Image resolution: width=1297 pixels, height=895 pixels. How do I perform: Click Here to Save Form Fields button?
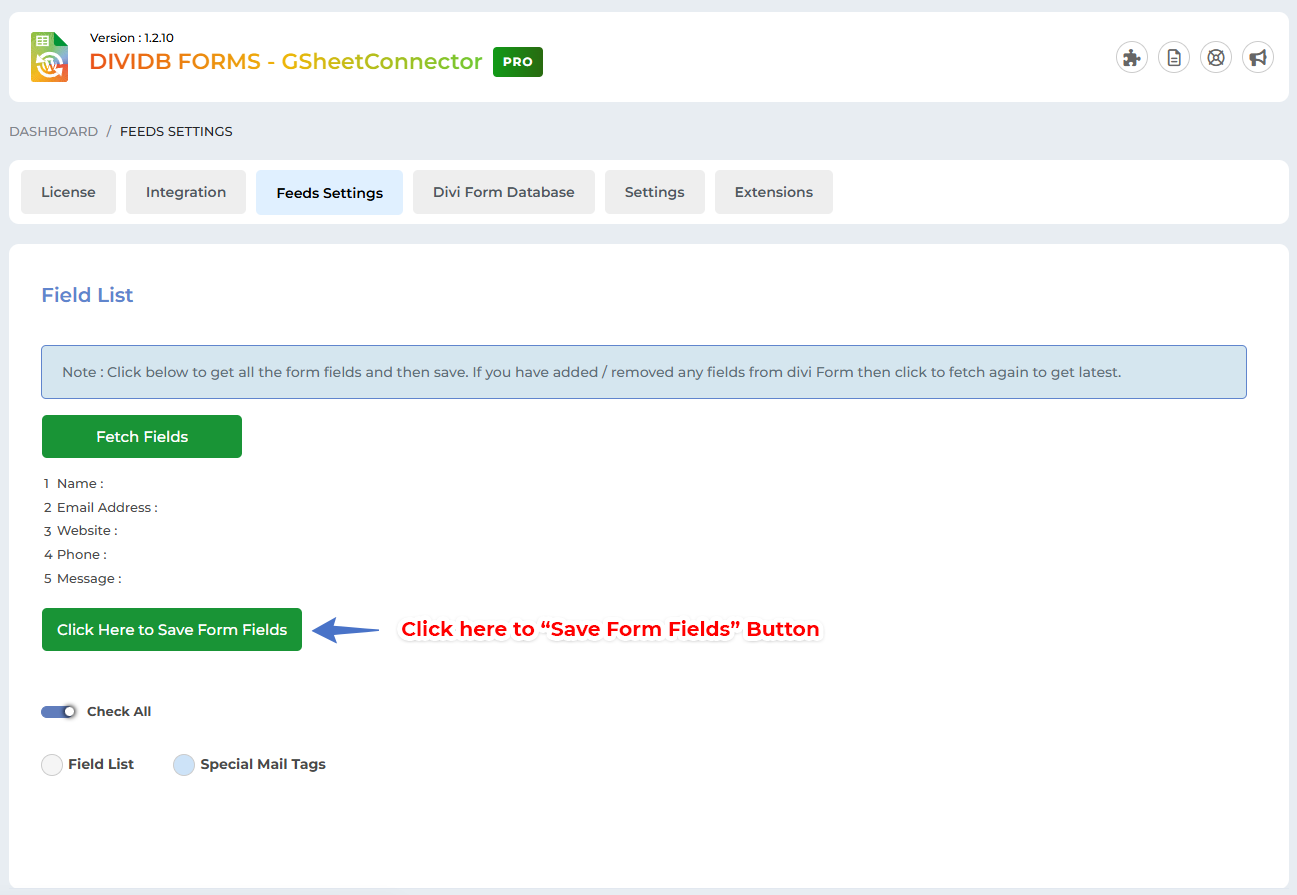[x=172, y=630]
